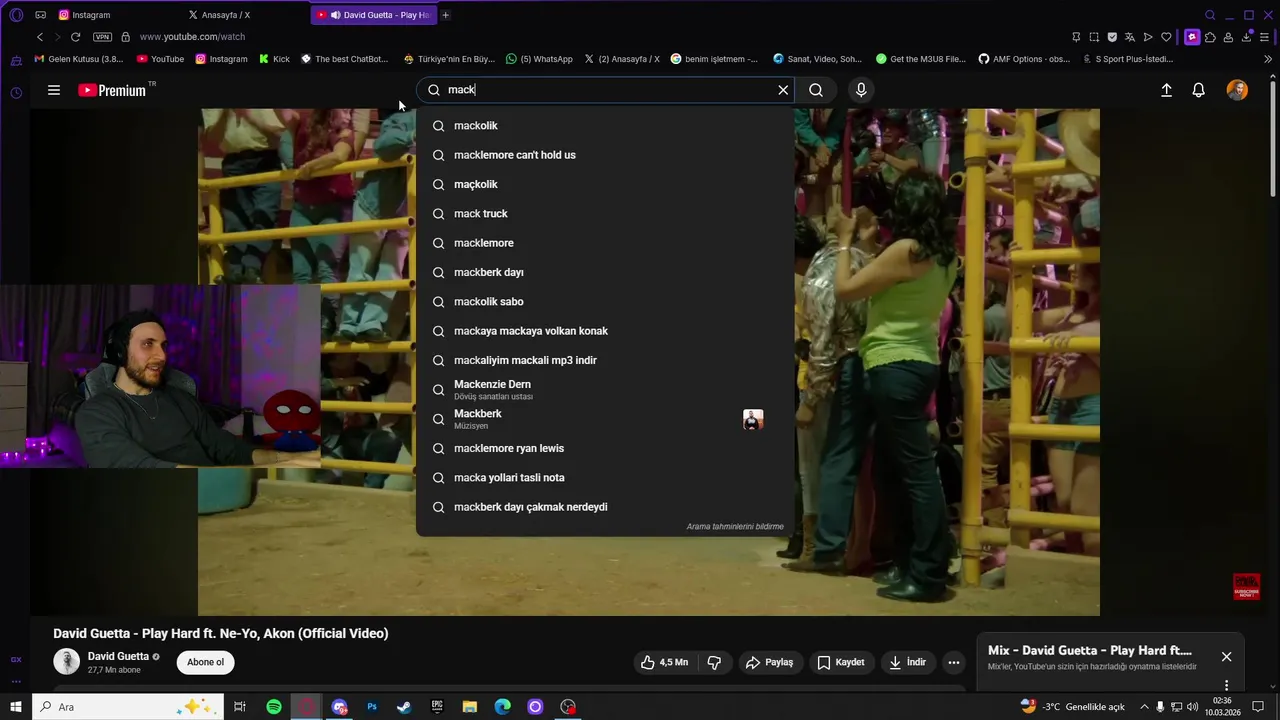Open Epic Games Launcher in taskbar
Screen dimensions: 1280x720
(437, 707)
